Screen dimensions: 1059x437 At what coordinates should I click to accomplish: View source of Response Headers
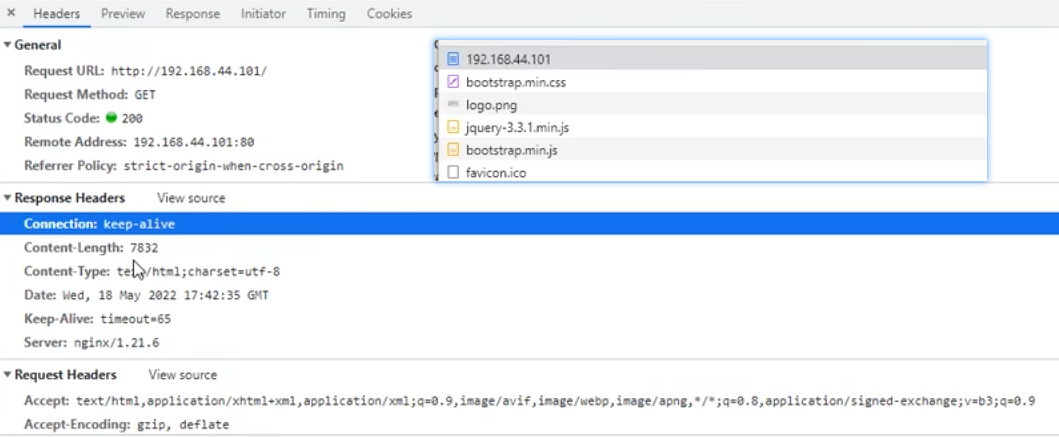click(191, 198)
